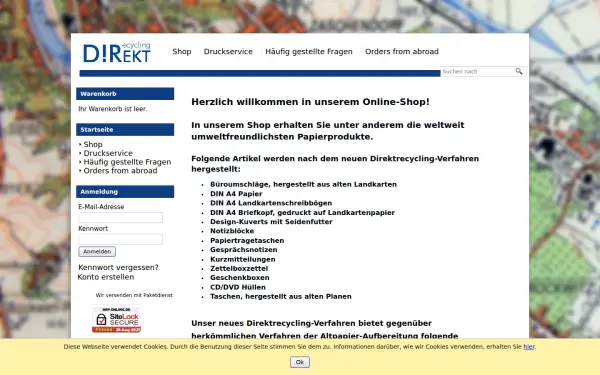Click list item 'Geschenkboxen'
This screenshot has height=375, width=600.
240,277
